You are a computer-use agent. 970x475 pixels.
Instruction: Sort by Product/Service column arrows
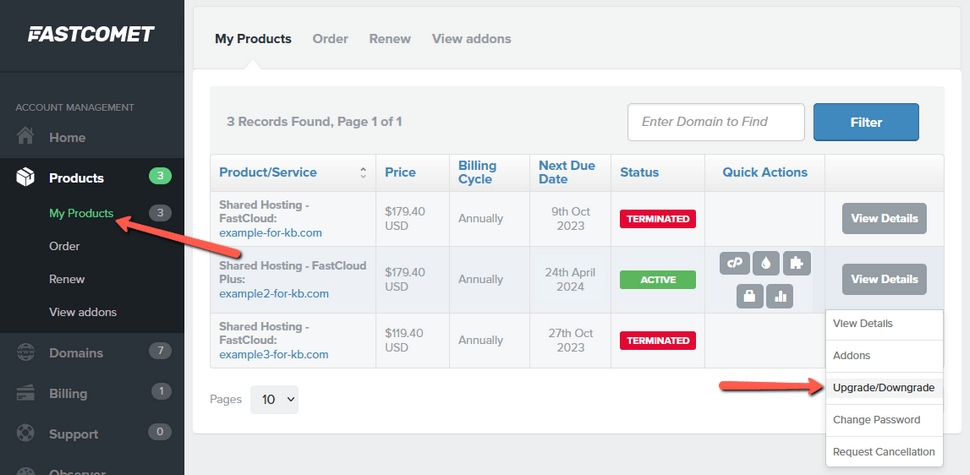click(363, 173)
